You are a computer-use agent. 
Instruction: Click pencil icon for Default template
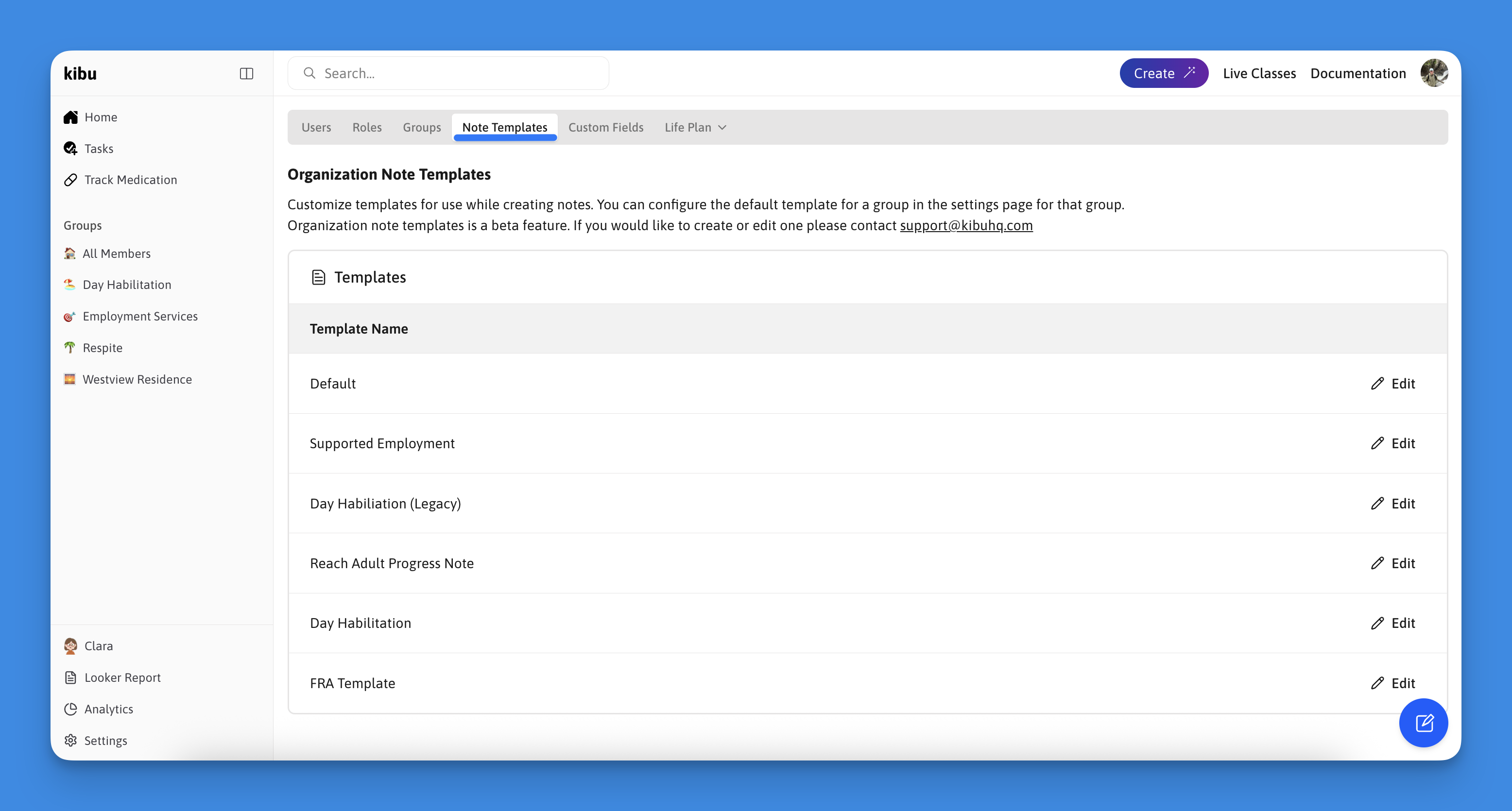pos(1377,383)
